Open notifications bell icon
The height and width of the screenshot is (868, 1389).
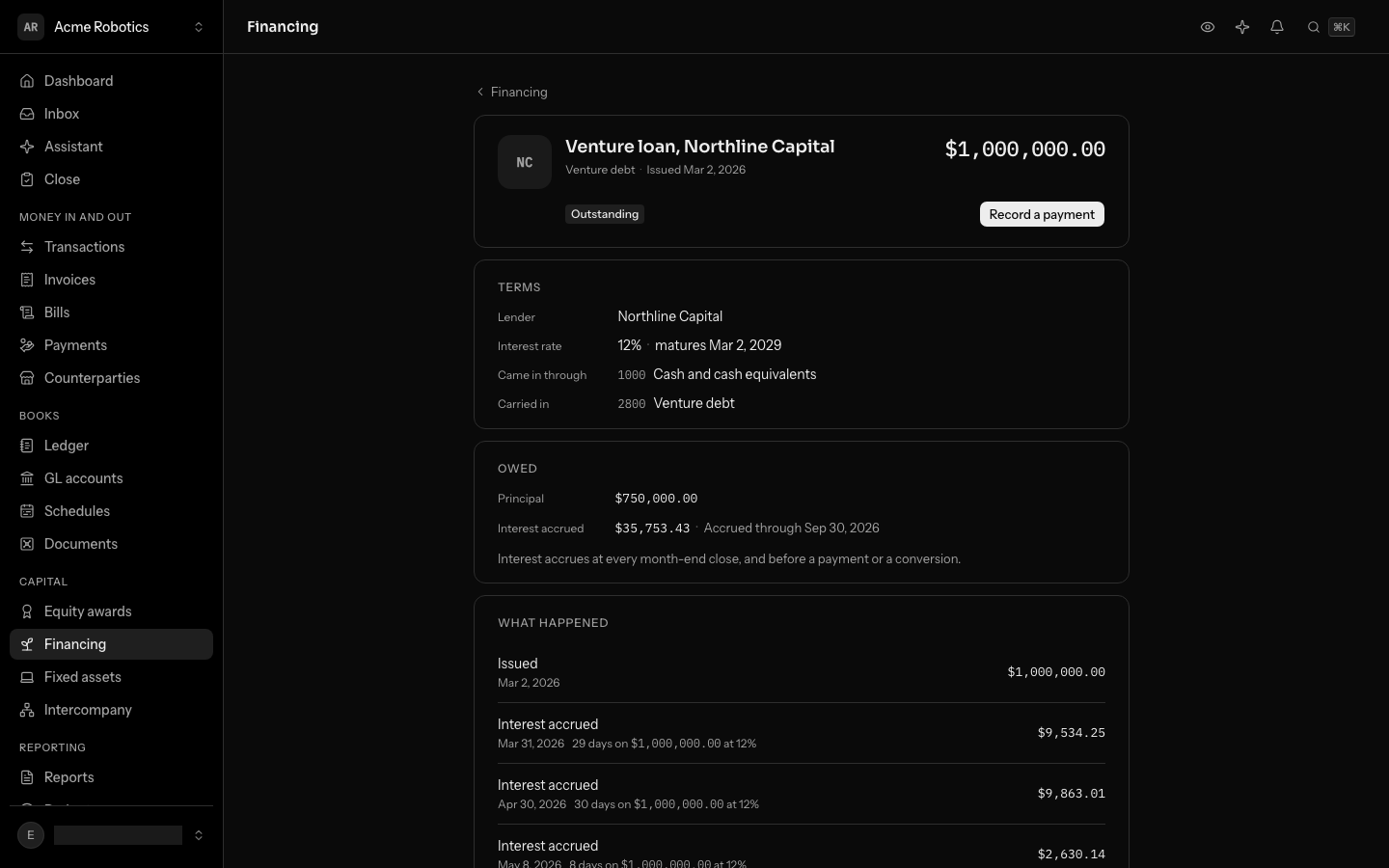click(x=1277, y=27)
